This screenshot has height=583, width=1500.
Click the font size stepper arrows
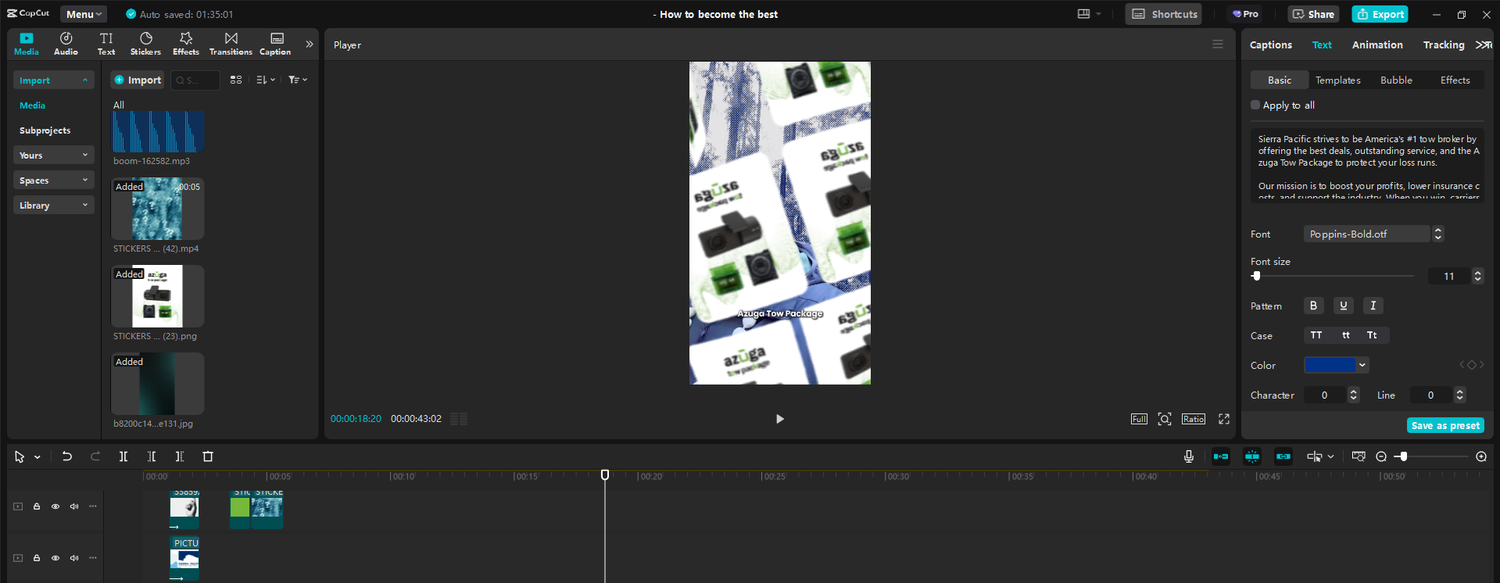1478,276
